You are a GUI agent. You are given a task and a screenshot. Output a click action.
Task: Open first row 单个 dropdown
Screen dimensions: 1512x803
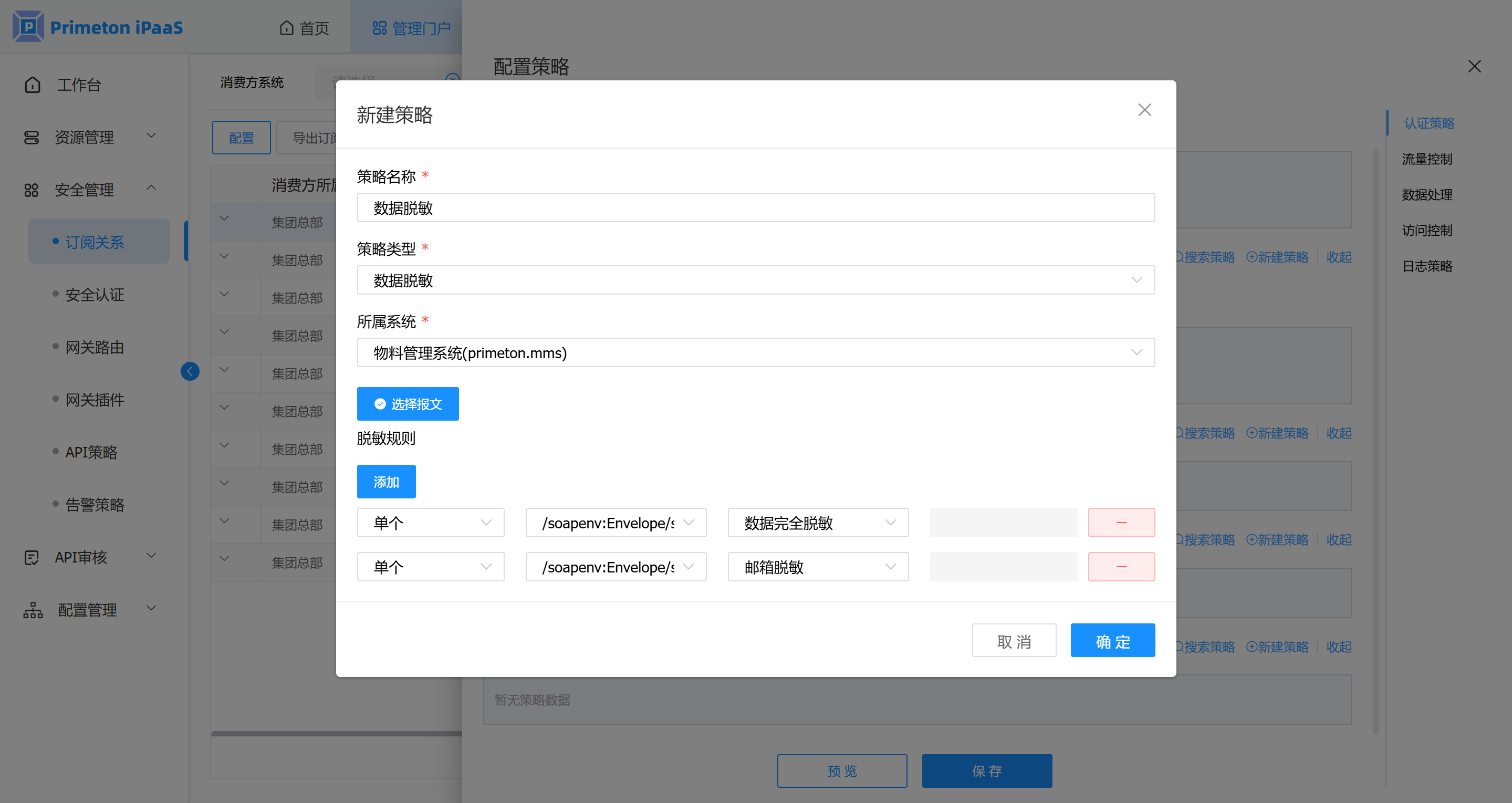430,523
